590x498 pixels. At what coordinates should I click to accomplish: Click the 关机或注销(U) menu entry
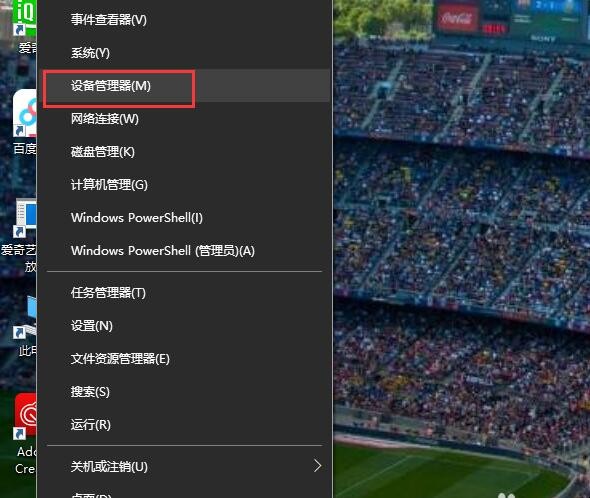click(184, 467)
